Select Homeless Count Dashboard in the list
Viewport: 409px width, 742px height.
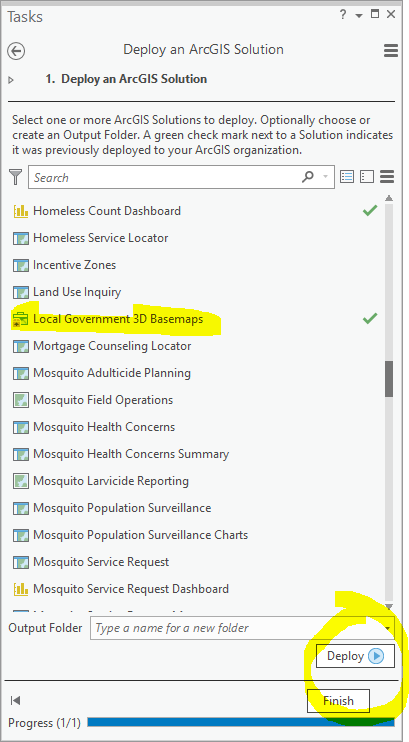107,211
